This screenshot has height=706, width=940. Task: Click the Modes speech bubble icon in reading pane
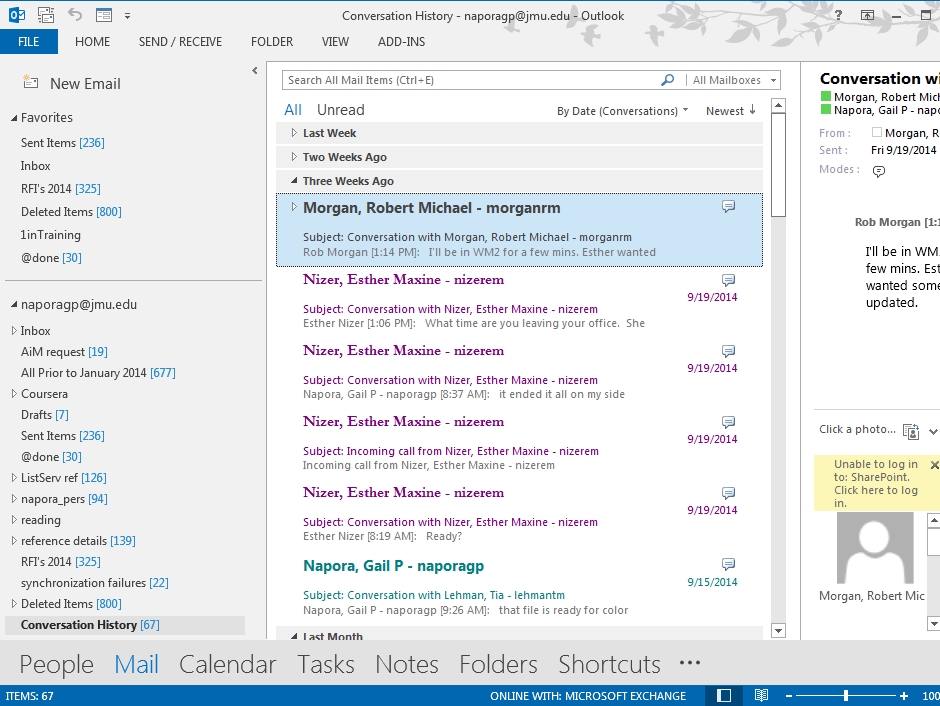pyautogui.click(x=879, y=171)
